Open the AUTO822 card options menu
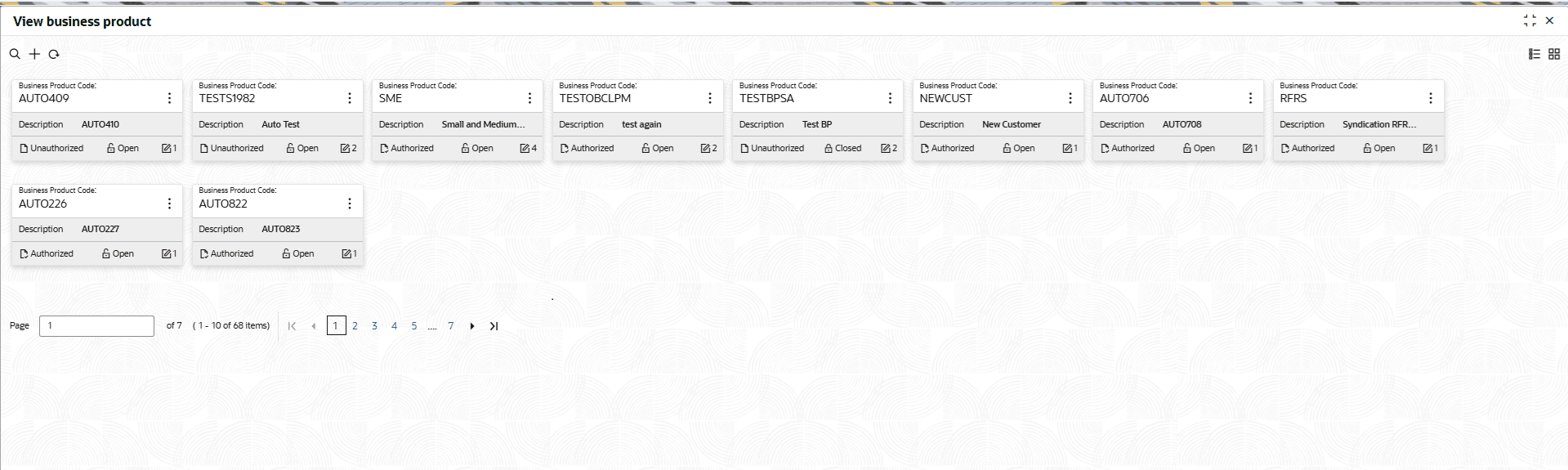 tap(350, 204)
